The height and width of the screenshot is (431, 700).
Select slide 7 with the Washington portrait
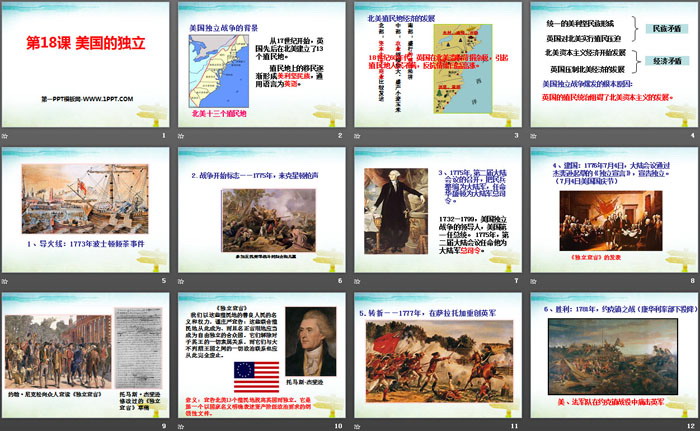(x=438, y=210)
